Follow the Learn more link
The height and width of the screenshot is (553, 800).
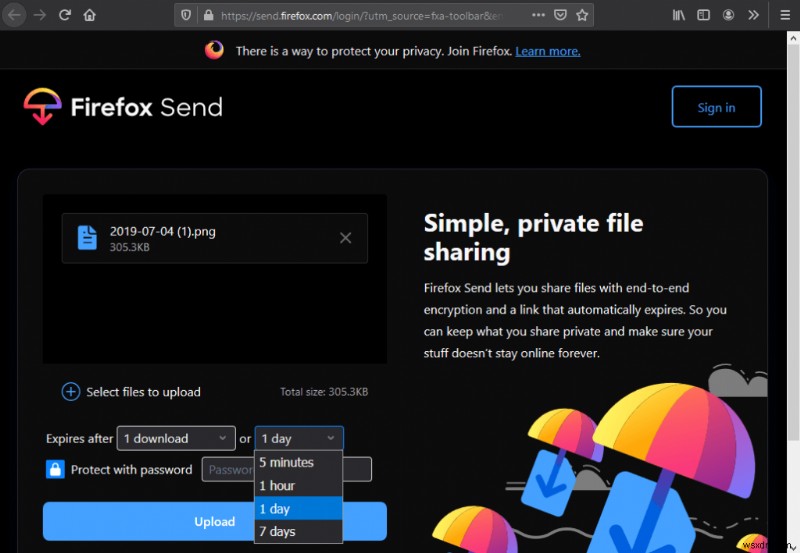[x=547, y=51]
